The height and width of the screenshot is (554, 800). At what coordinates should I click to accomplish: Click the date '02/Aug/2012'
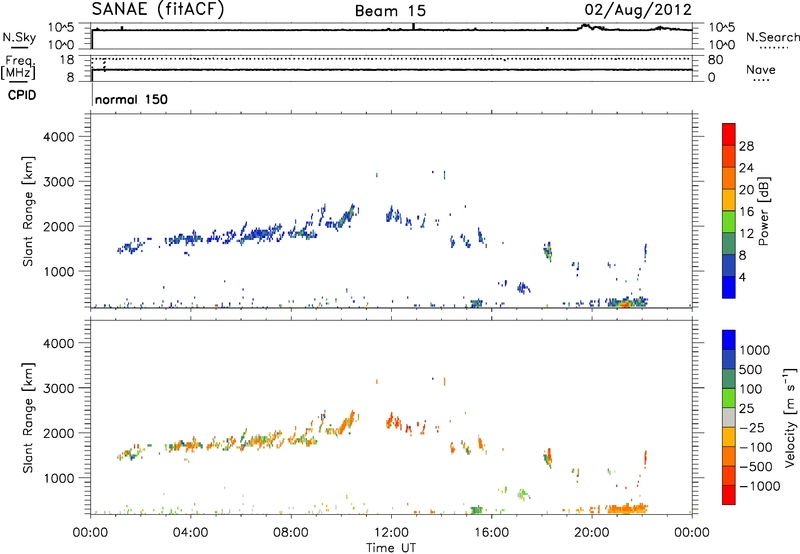click(x=638, y=10)
